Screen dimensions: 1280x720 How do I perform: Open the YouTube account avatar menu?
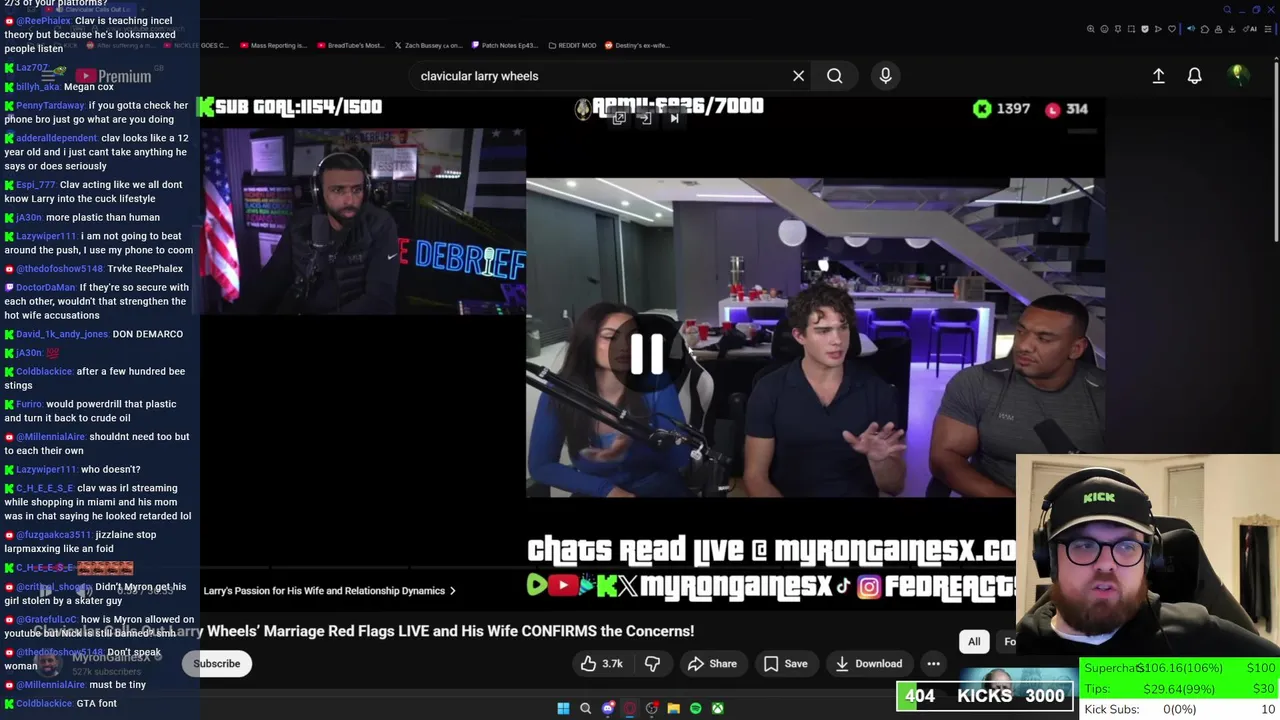click(x=1238, y=75)
